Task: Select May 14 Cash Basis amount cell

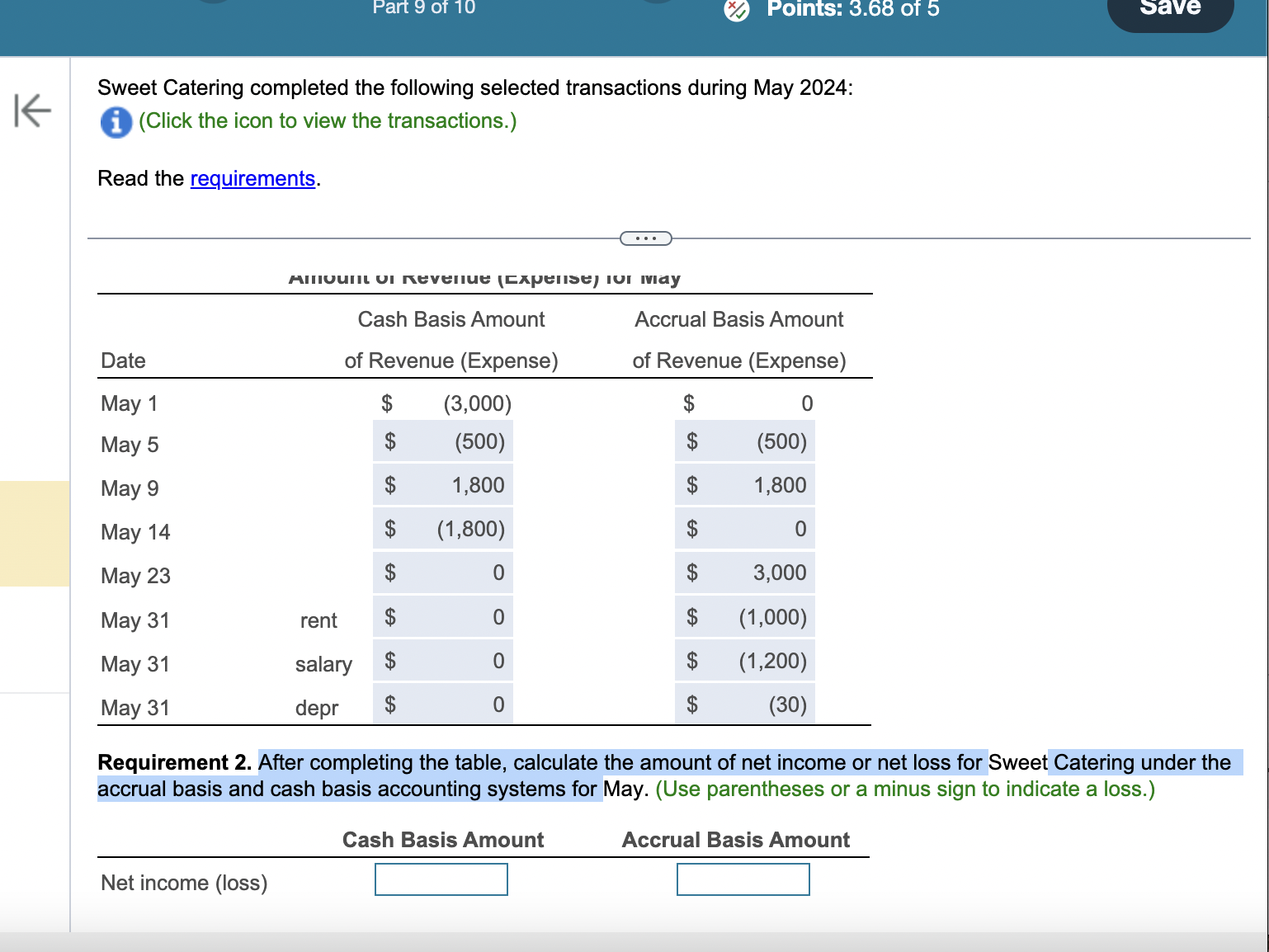Action: click(442, 529)
